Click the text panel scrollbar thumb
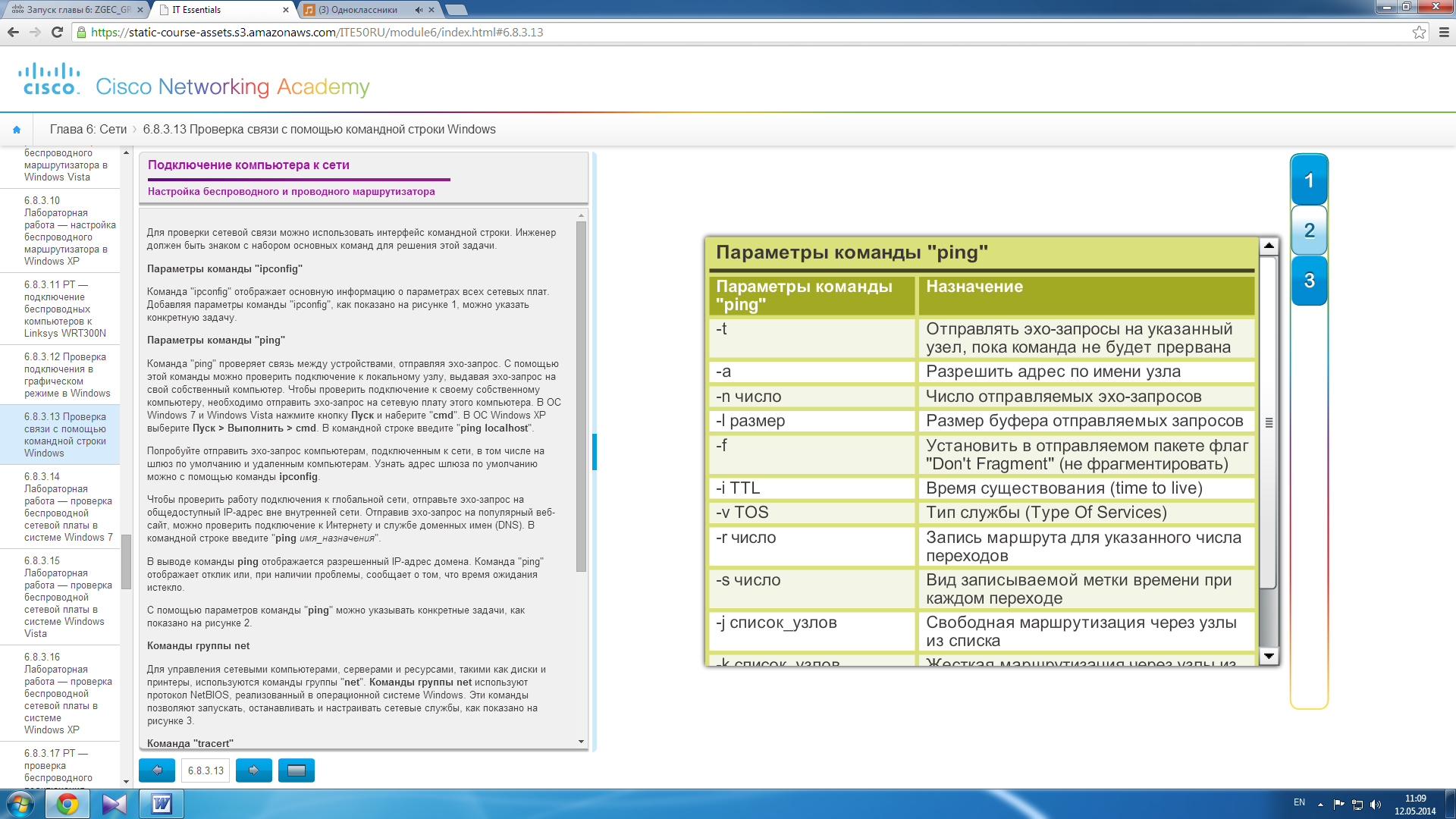This screenshot has width=1456, height=819. tap(582, 397)
